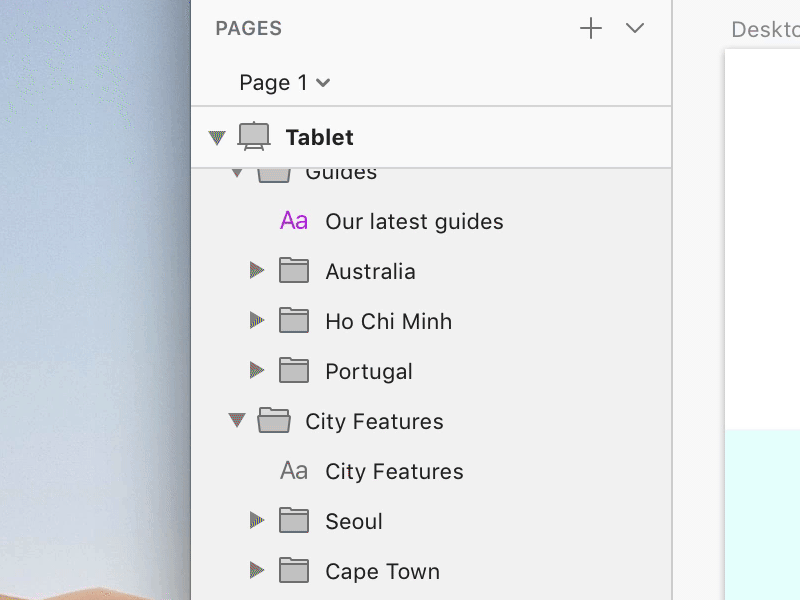The image size is (800, 600).
Task: Click the City Features text layer icon
Action: 294,471
